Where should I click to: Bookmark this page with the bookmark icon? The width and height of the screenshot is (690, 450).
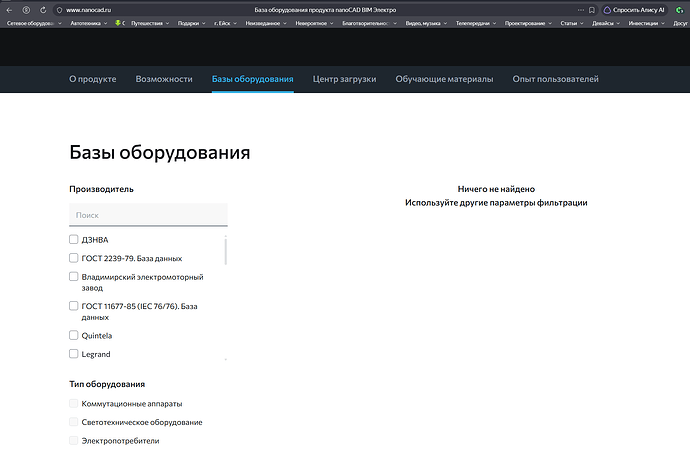(x=592, y=10)
